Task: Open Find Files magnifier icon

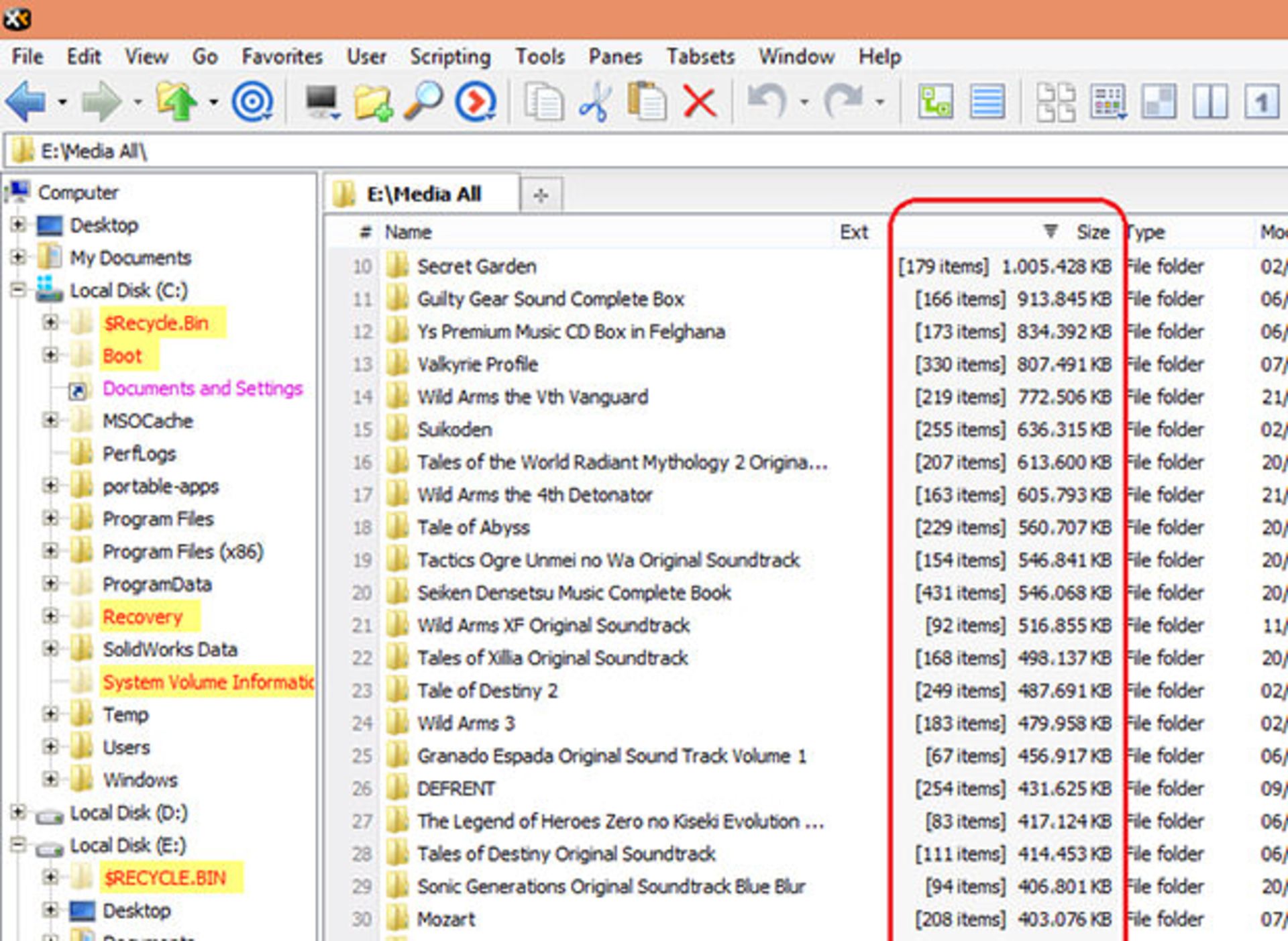Action: 423,102
